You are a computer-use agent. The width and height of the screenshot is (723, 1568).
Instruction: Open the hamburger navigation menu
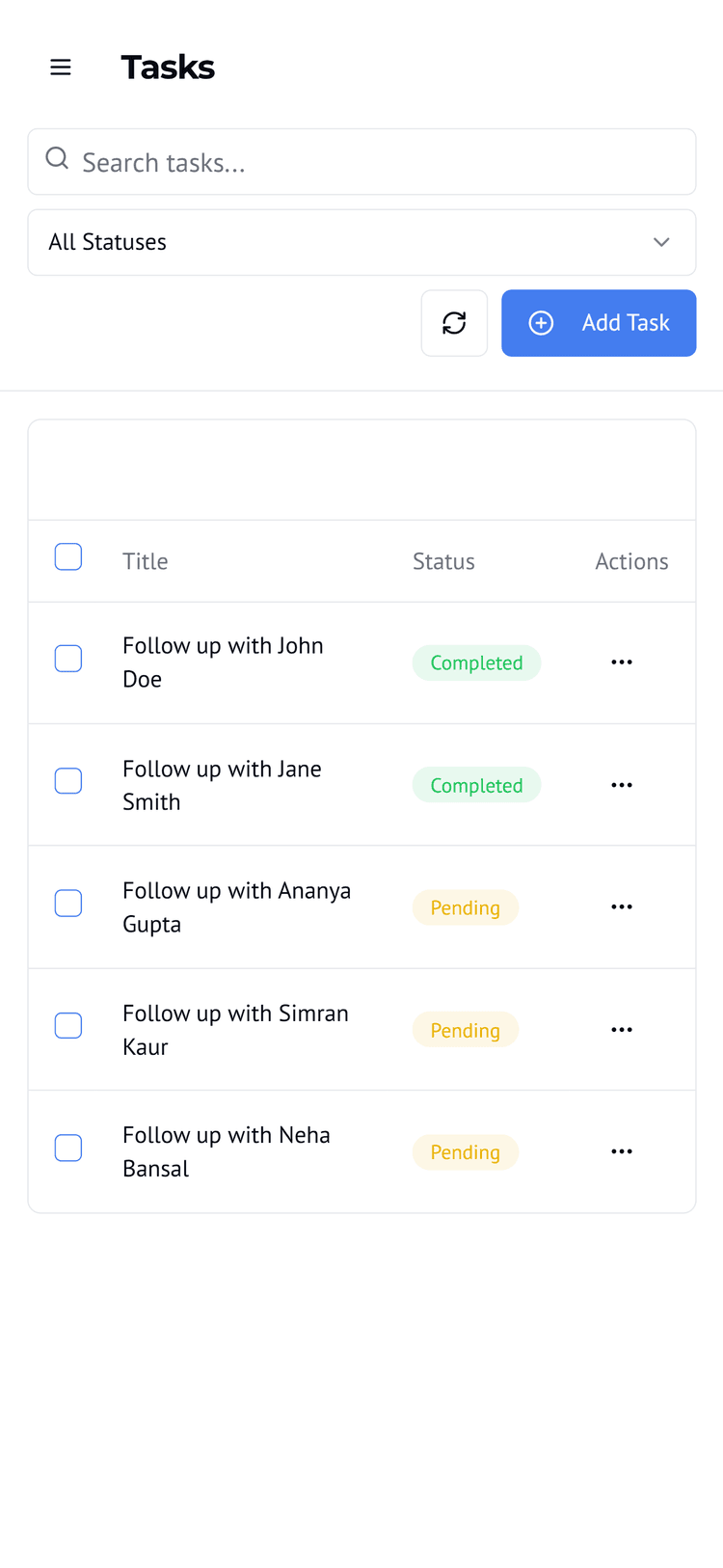(x=61, y=68)
